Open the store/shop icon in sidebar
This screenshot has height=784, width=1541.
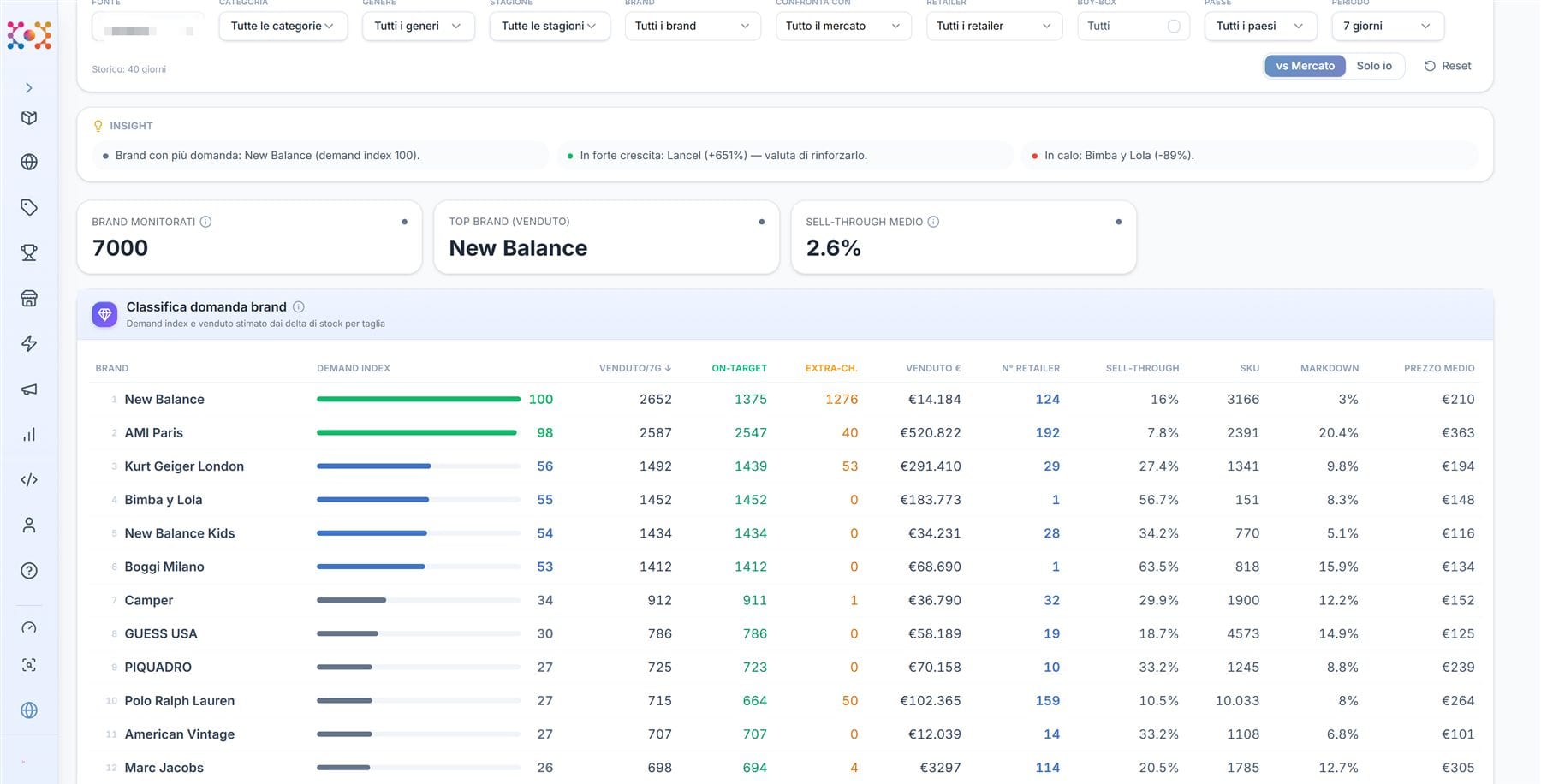point(29,298)
